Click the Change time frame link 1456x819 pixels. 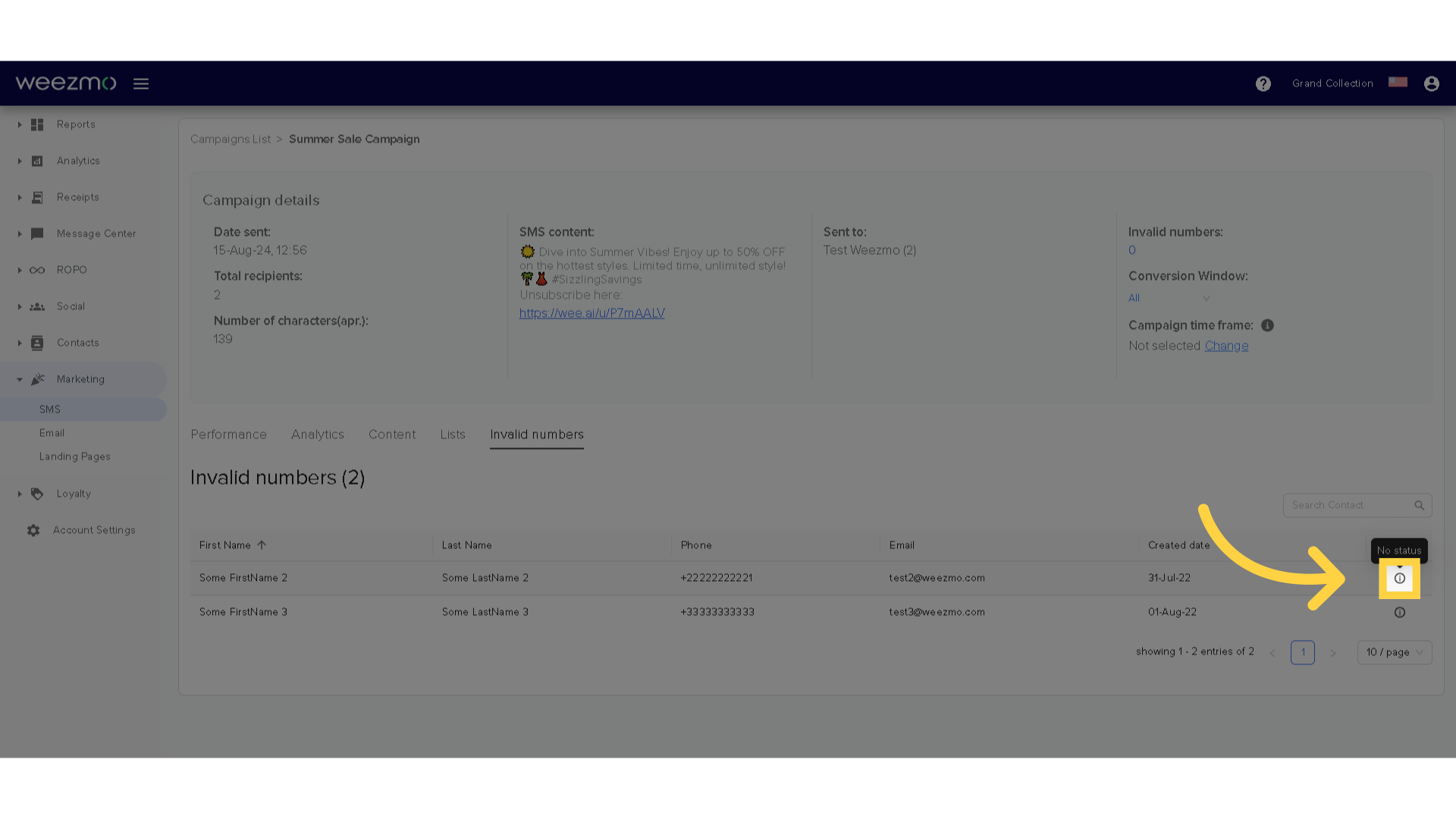click(1226, 346)
